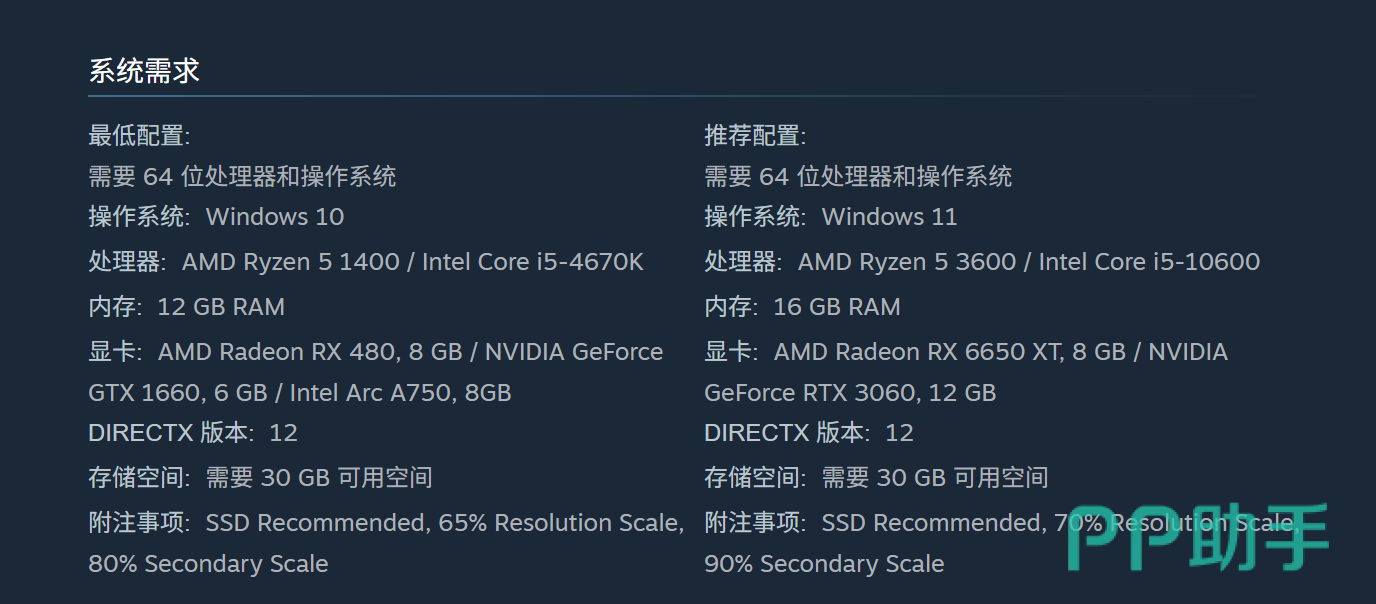Click the recommended 存储空间 30 GB entry

click(876, 478)
